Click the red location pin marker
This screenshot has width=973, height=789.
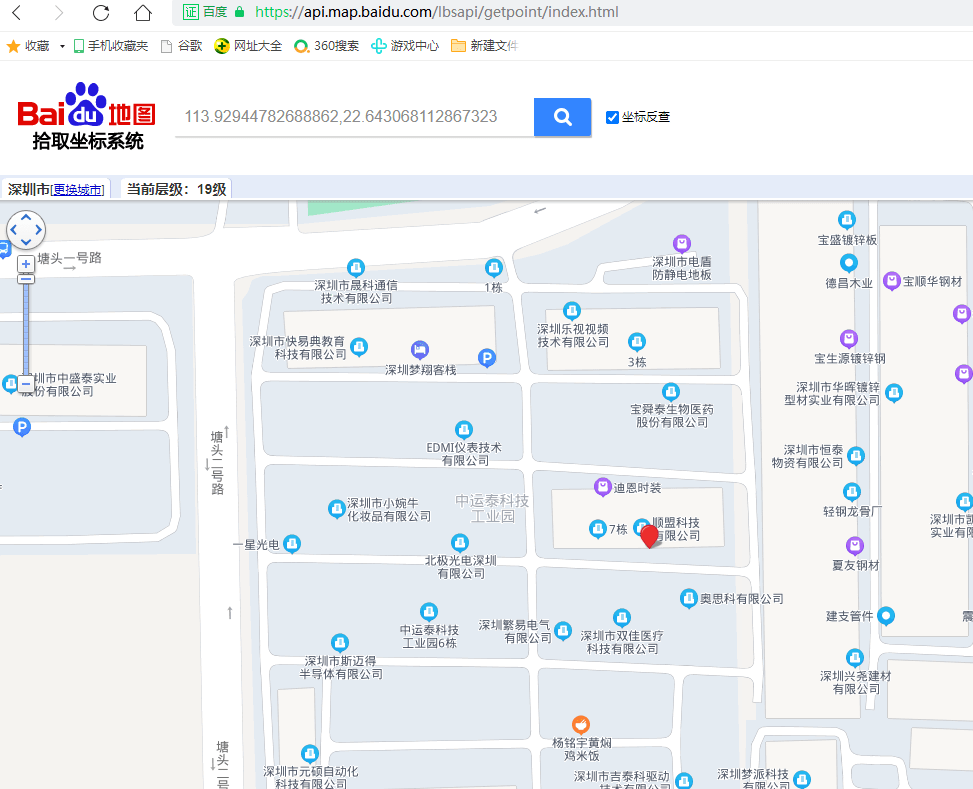pyautogui.click(x=649, y=536)
